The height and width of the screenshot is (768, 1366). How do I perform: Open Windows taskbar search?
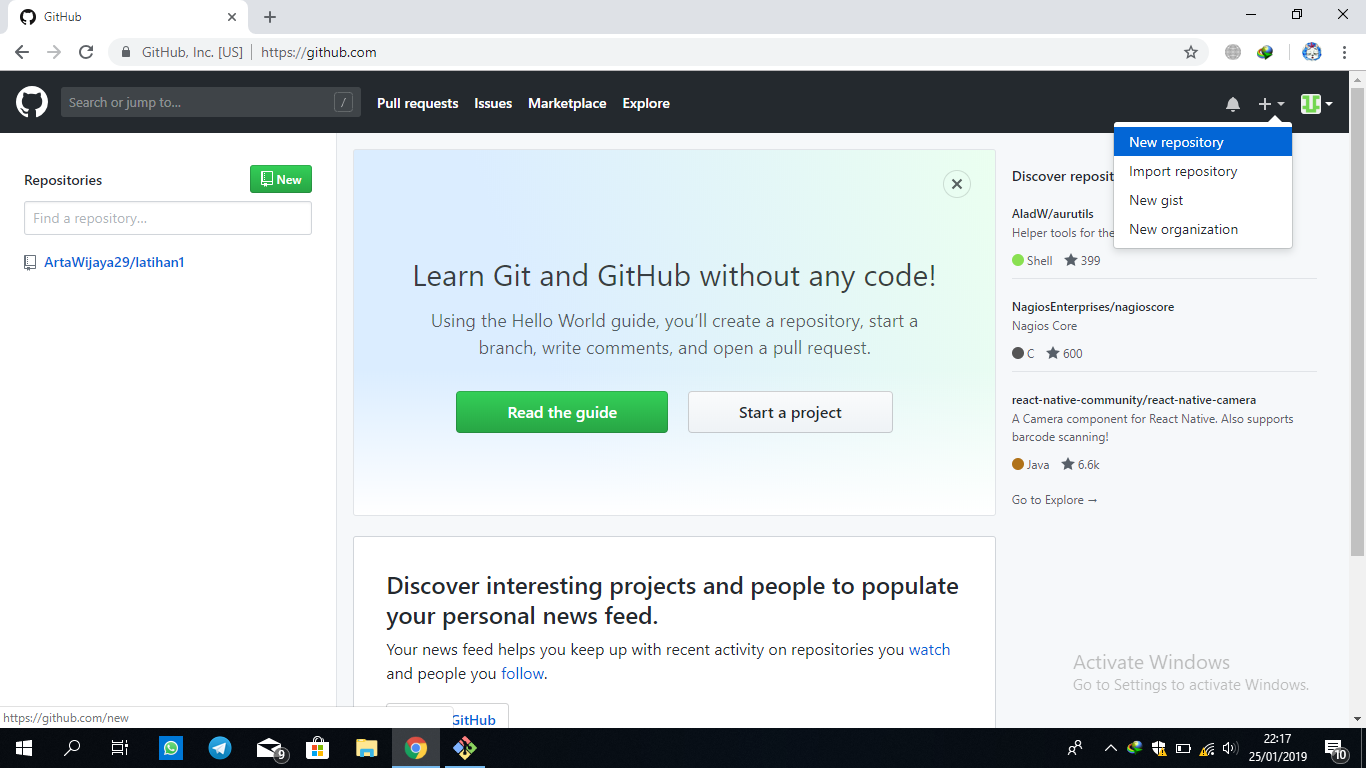(72, 748)
